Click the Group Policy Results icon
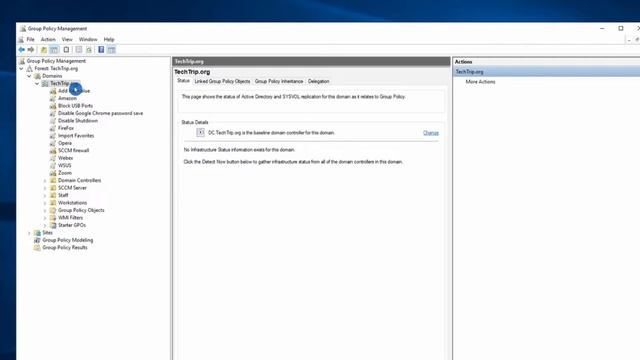Image resolution: width=640 pixels, height=360 pixels. click(x=37, y=248)
